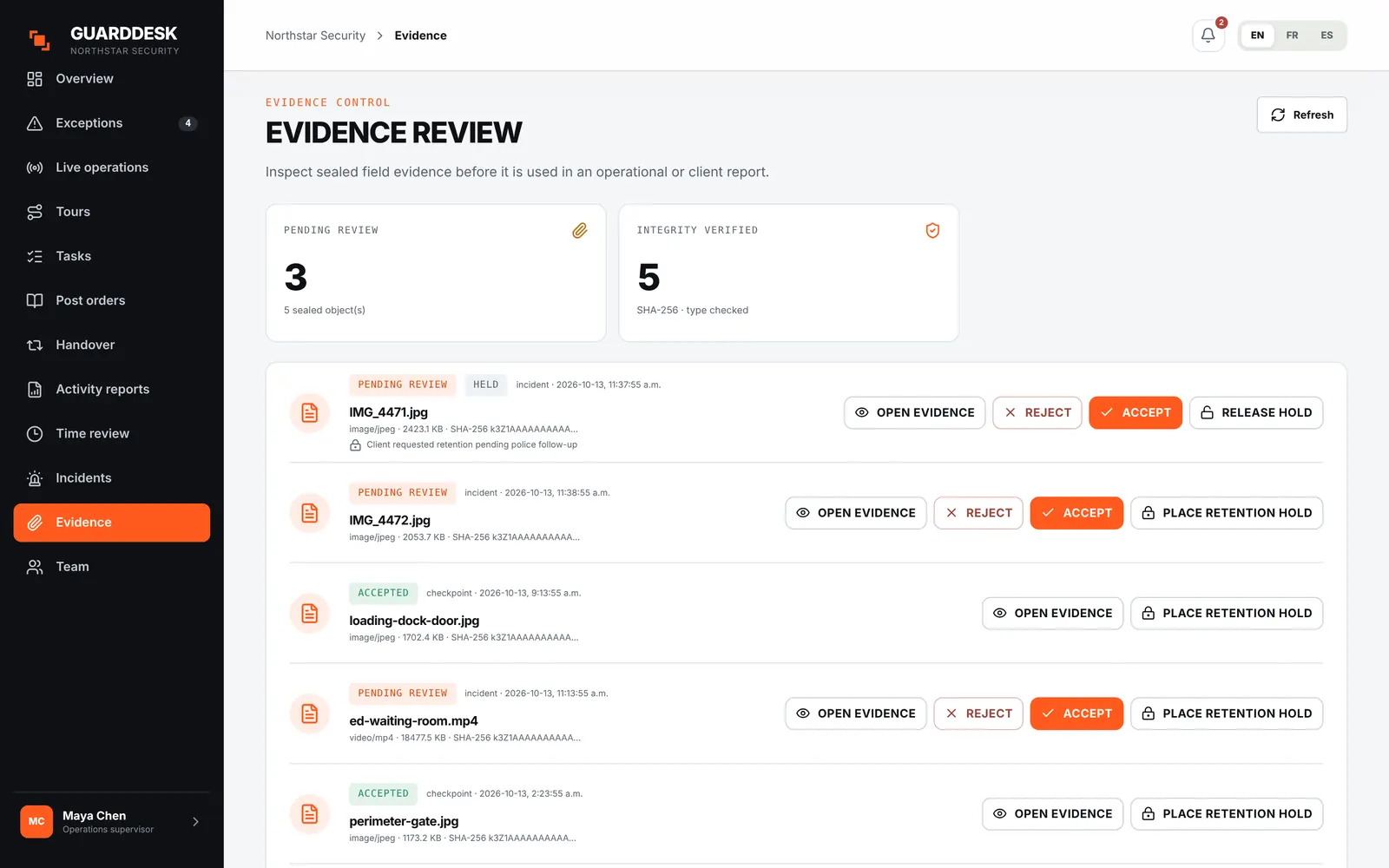Switch language to ES
Viewport: 1389px width, 868px height.
(1326, 36)
